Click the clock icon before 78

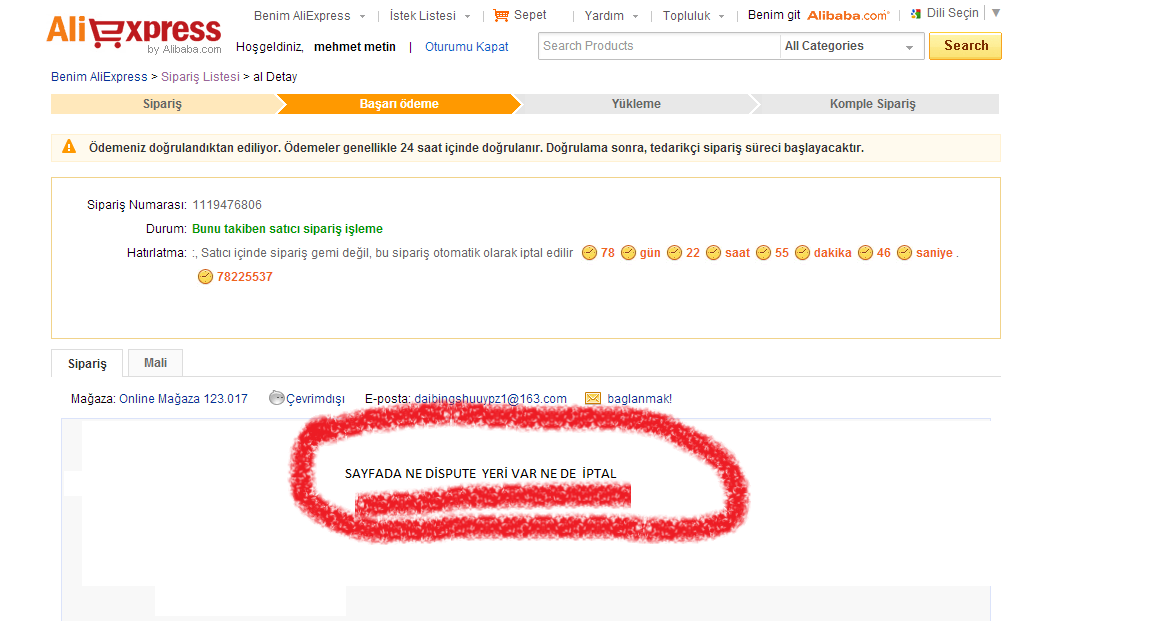589,253
